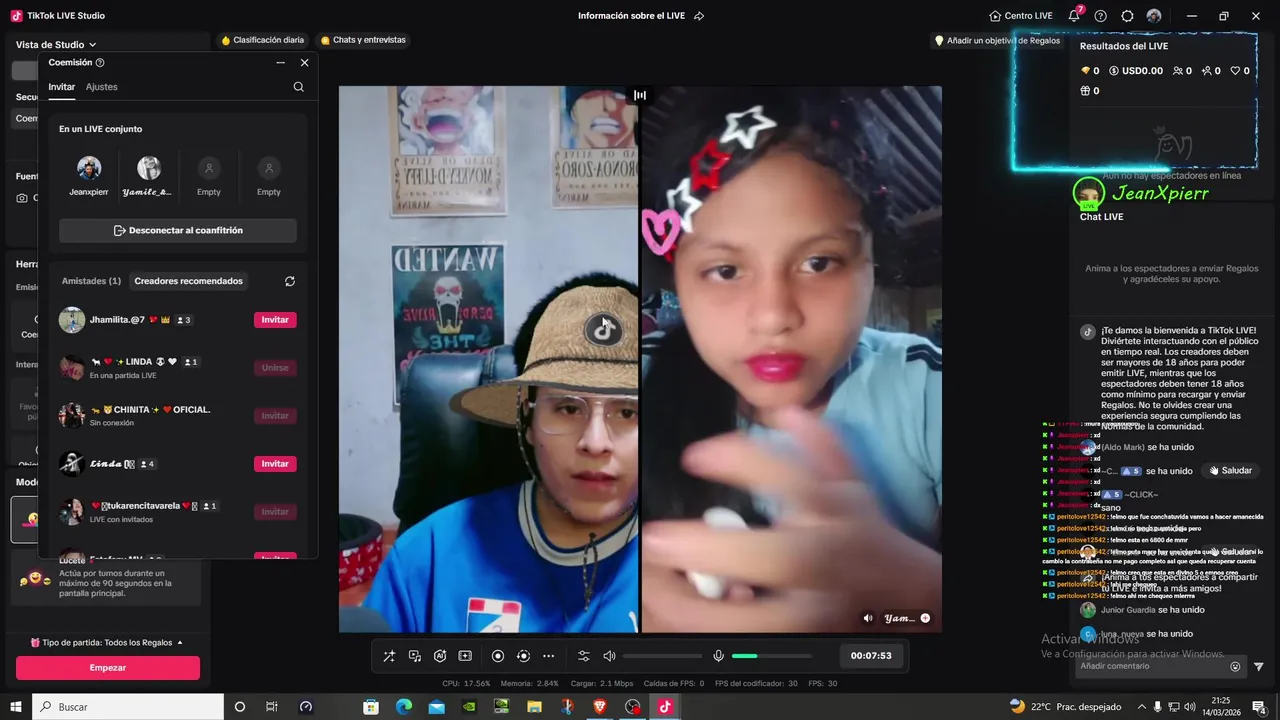Open the chat filter icon beside the comment field
The width and height of the screenshot is (1280, 720).
(x=1259, y=667)
